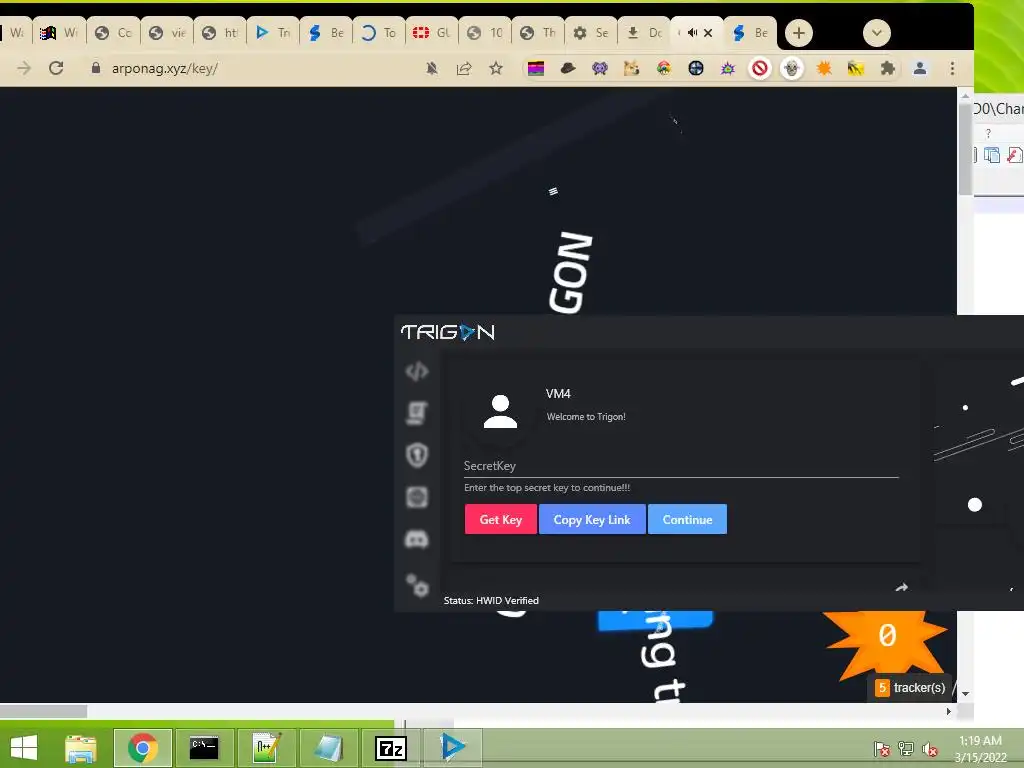The image size is (1024, 768).
Task: Open File Explorer from taskbar
Action: pyautogui.click(x=80, y=748)
